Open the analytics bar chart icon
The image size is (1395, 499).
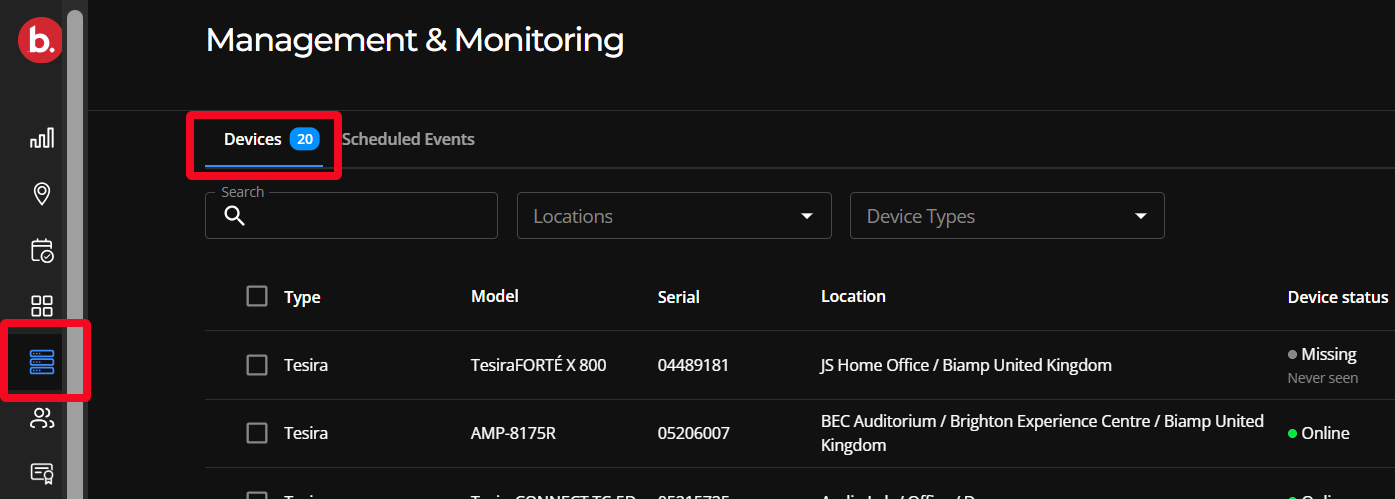coord(42,138)
